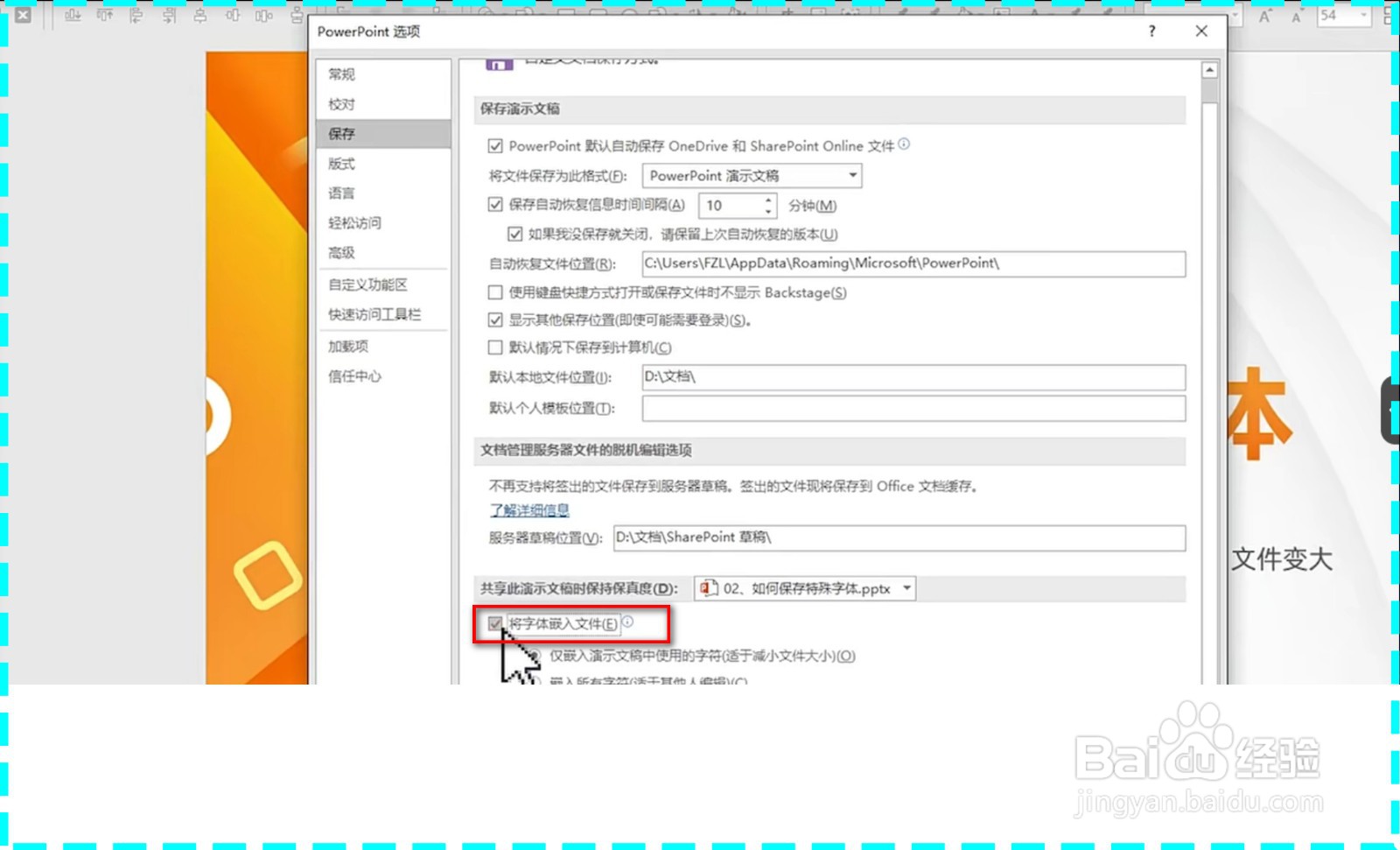Click the 分钟(M) label

point(812,206)
